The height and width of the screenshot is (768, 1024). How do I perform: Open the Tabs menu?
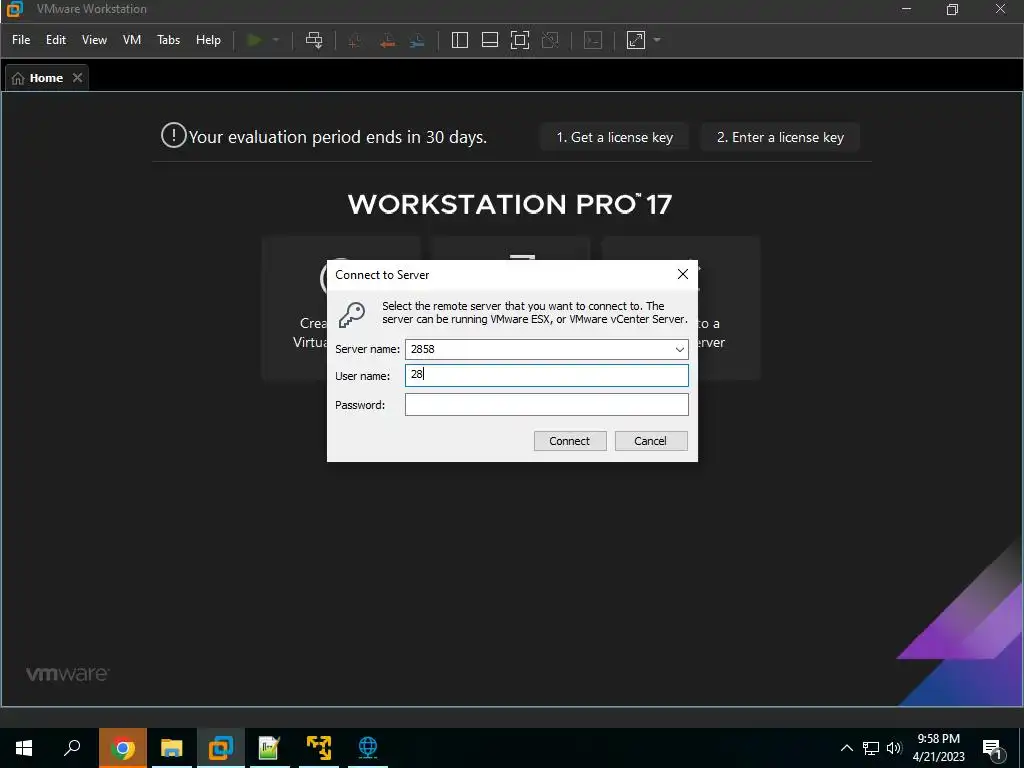coord(168,40)
